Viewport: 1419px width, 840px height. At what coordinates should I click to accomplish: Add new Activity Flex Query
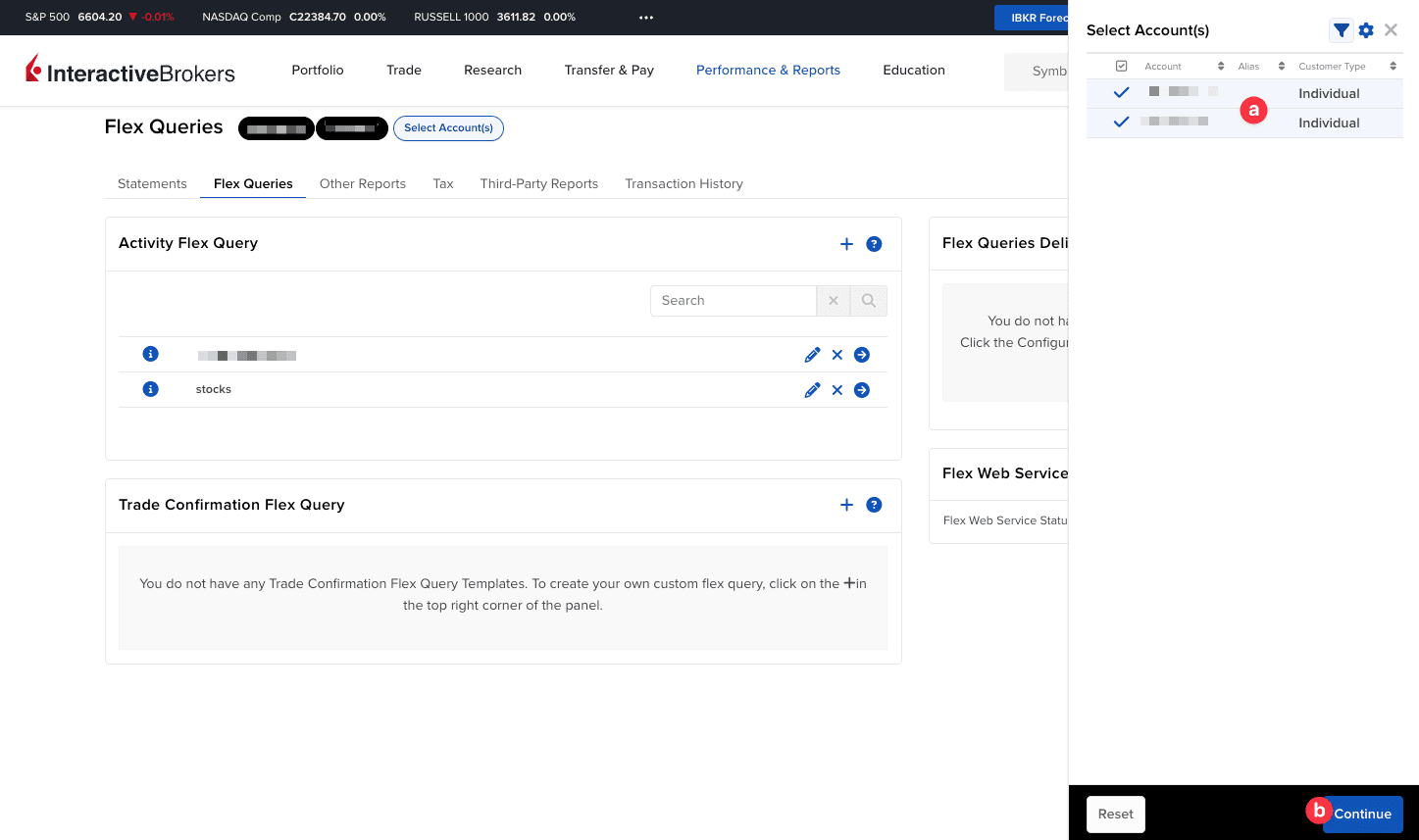(846, 244)
